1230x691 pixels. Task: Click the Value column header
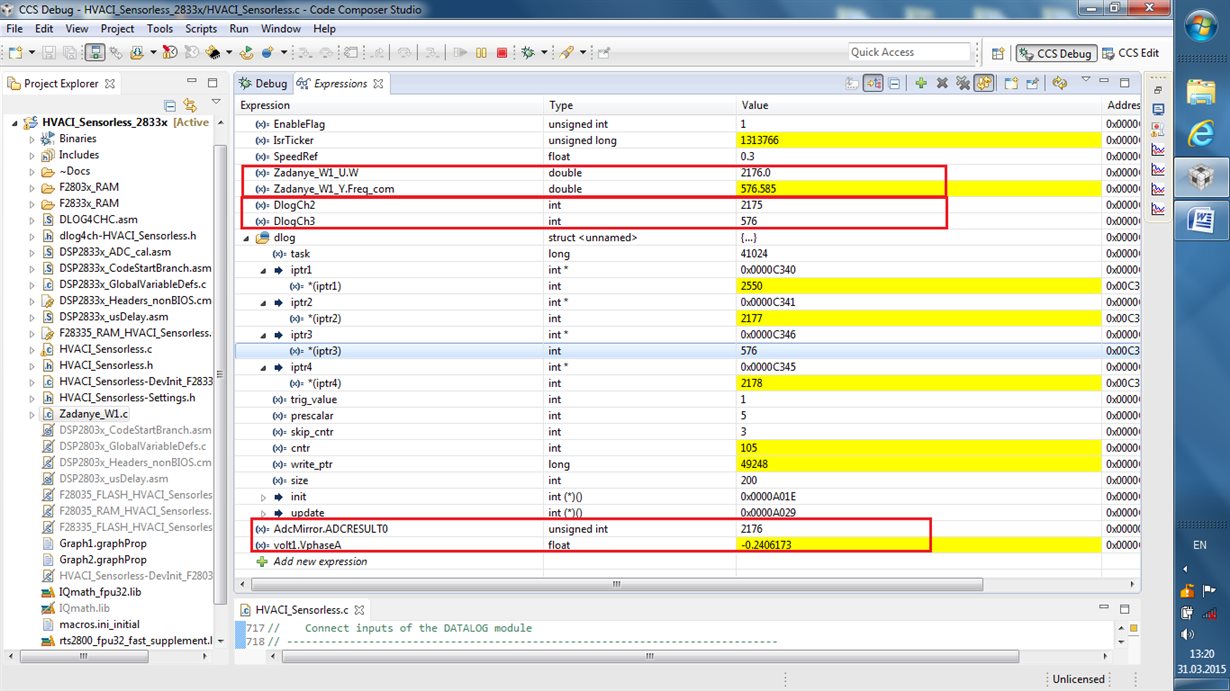[921, 105]
